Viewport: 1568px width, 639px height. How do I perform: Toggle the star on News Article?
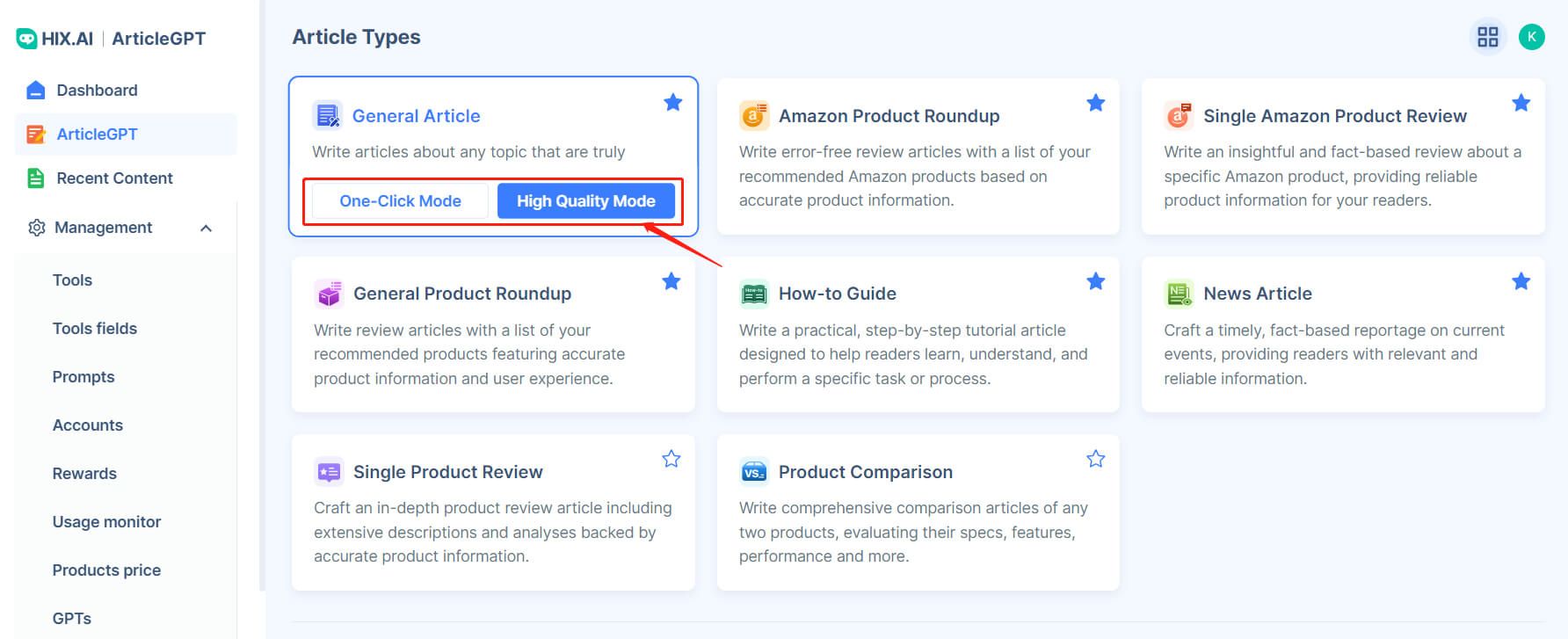(1521, 281)
